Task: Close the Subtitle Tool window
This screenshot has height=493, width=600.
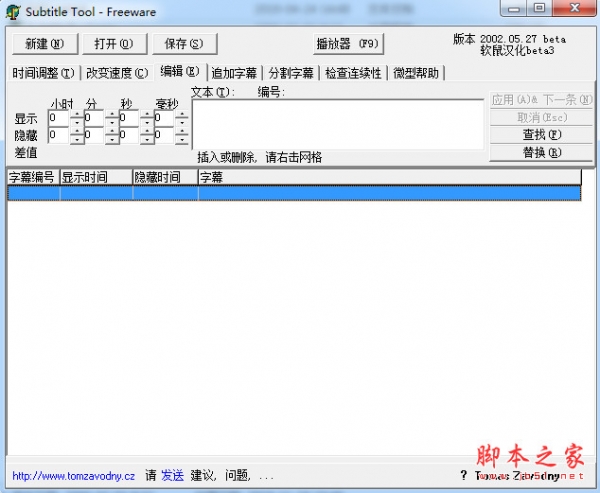Action: 574,8
